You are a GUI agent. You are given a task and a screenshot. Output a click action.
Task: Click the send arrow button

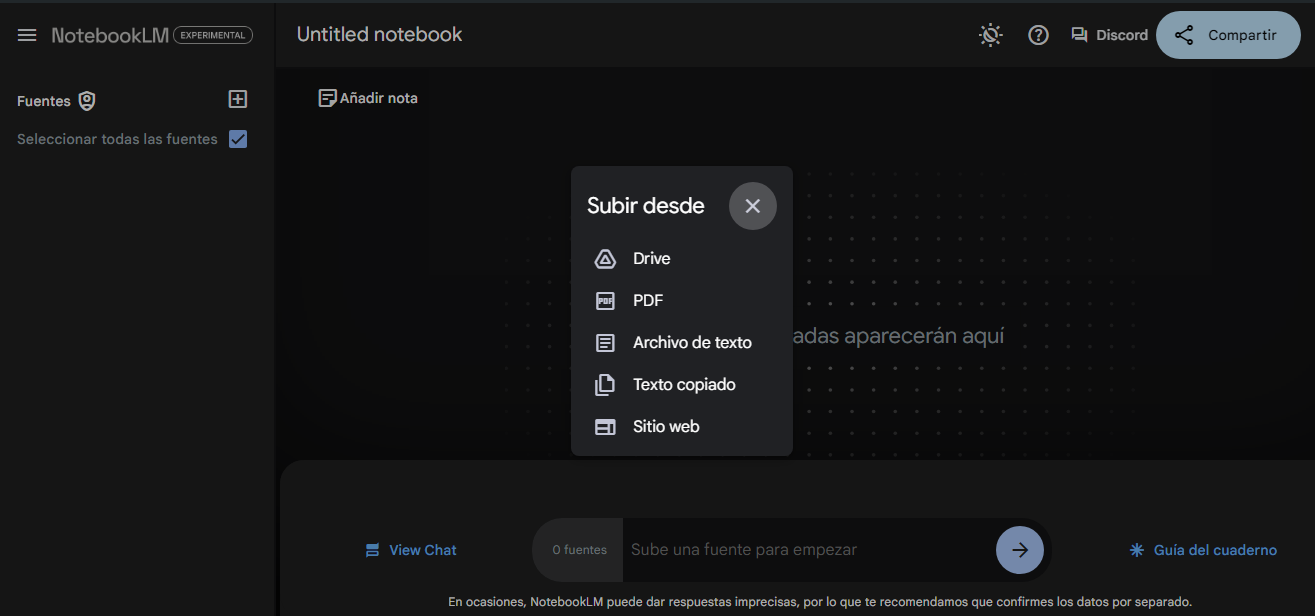coord(1020,549)
